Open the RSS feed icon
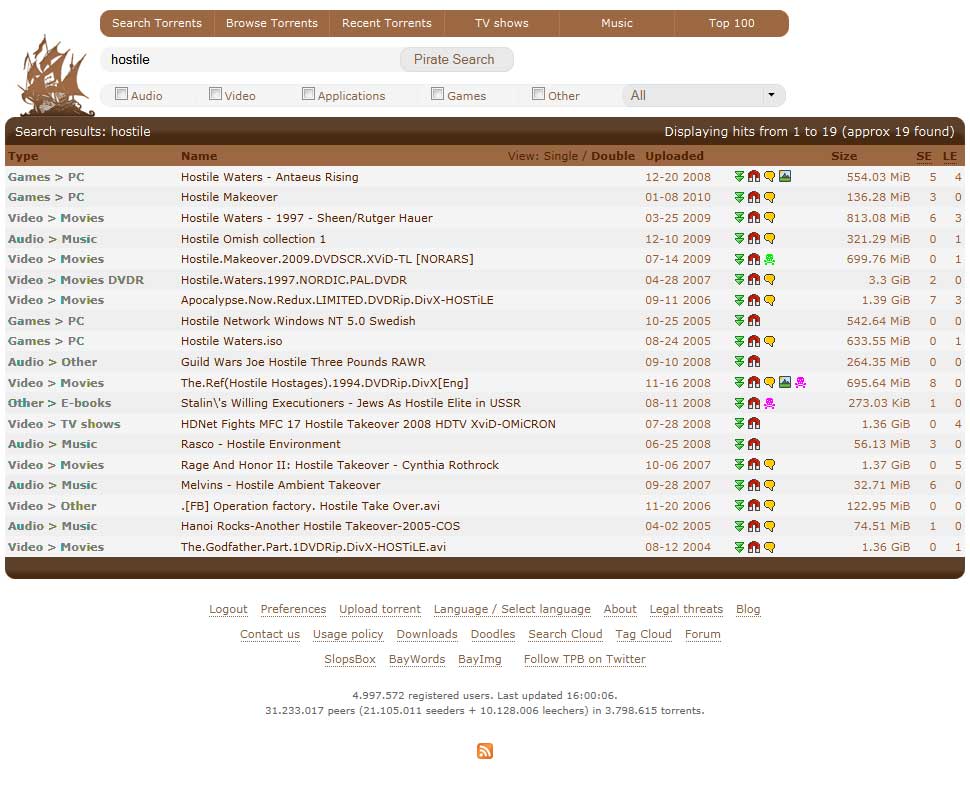Viewport: 970px width, 800px height. point(485,751)
